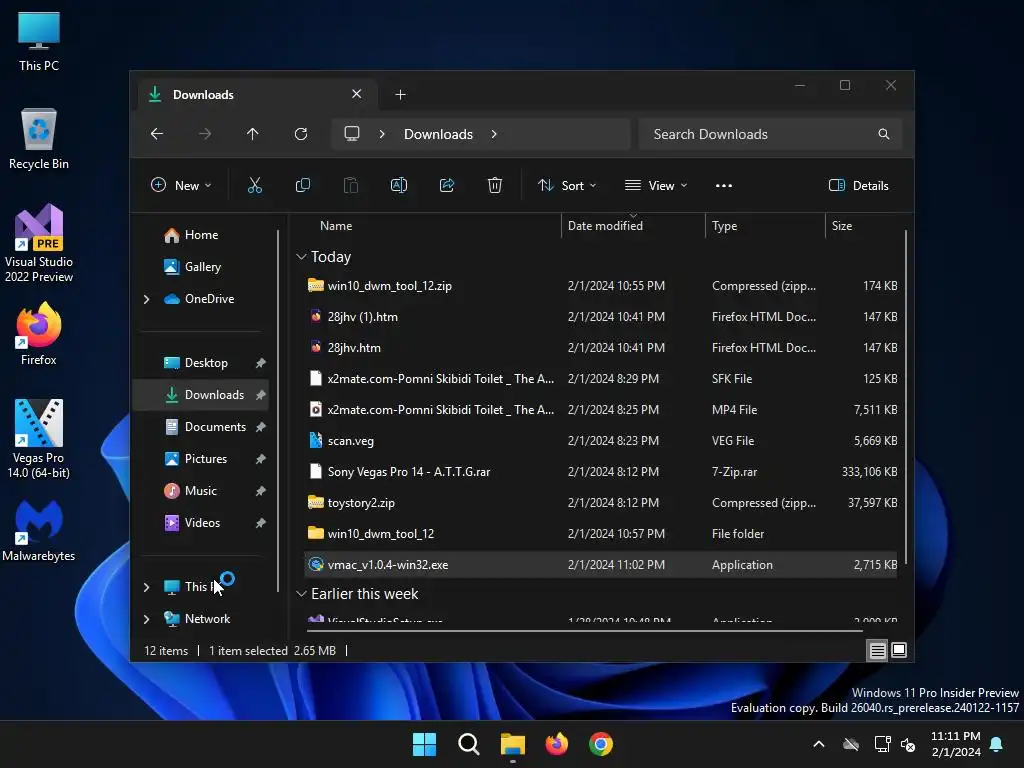Open clock and date in taskbar
Screen dimensions: 1024x768
(x=956, y=744)
